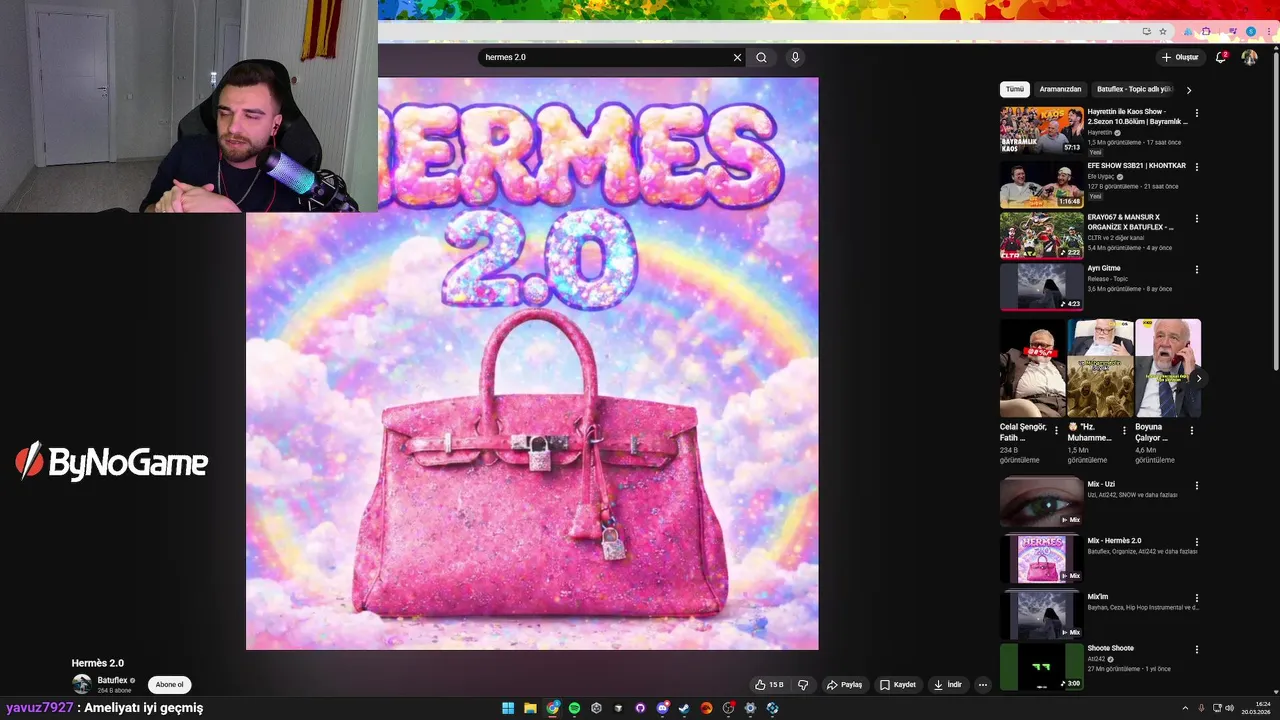This screenshot has width=1280, height=720.
Task: Dislike the video with thumbs-down
Action: (x=803, y=685)
